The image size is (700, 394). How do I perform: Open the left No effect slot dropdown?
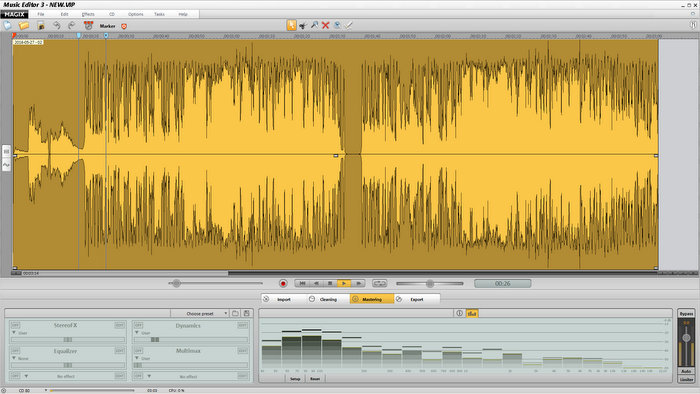26,376
